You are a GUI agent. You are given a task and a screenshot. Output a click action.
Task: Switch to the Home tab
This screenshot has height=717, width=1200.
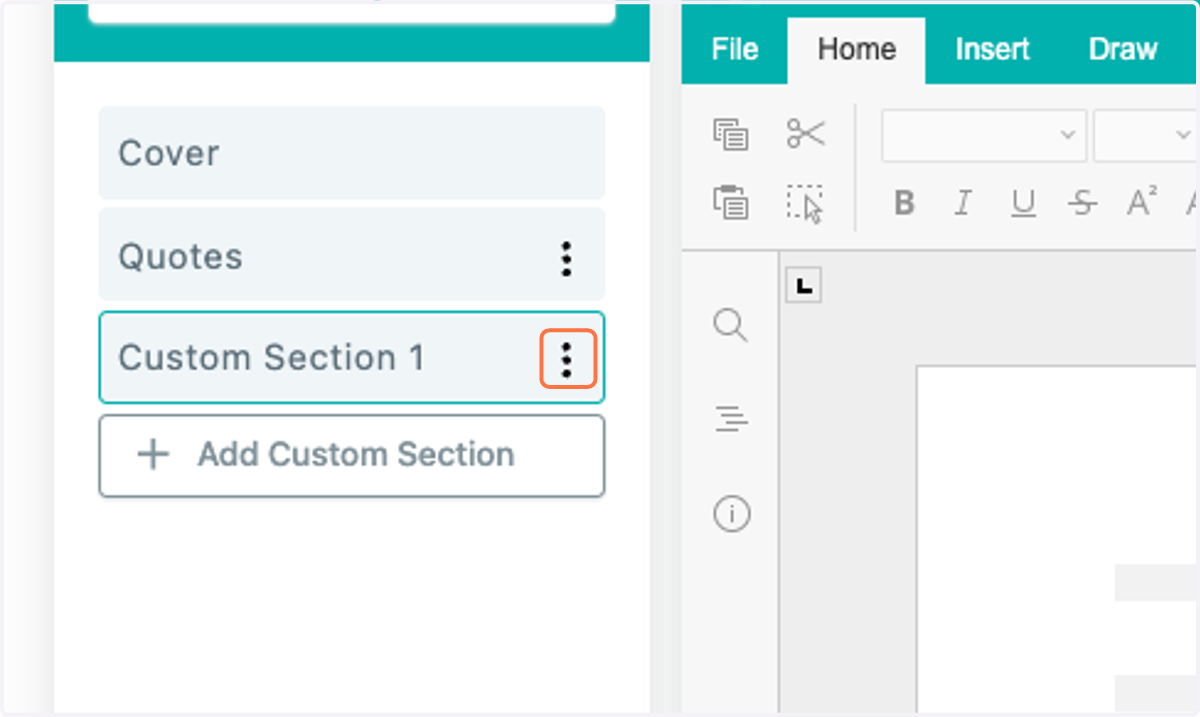pyautogui.click(x=856, y=49)
